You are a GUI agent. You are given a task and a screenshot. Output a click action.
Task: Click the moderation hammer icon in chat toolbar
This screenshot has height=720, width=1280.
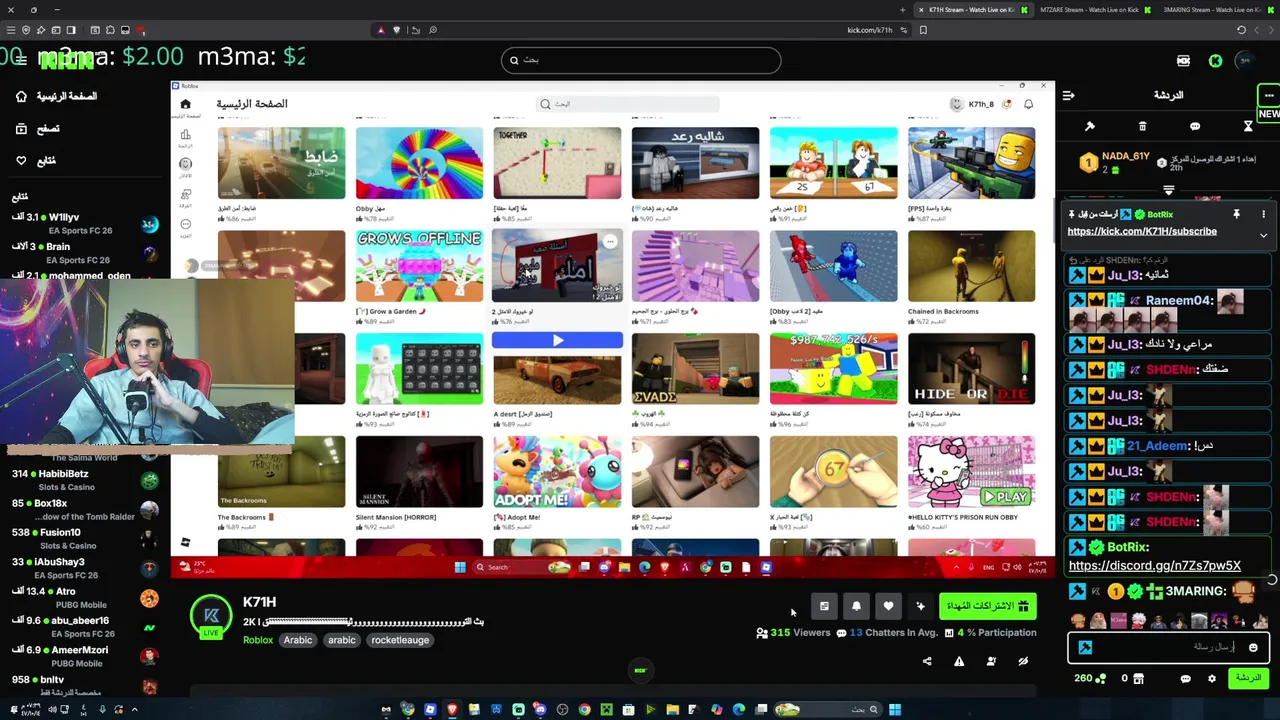click(1090, 127)
